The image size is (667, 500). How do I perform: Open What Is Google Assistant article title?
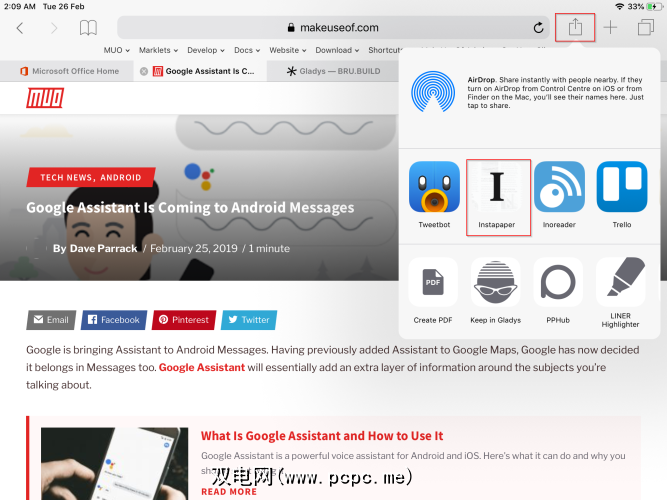click(322, 436)
